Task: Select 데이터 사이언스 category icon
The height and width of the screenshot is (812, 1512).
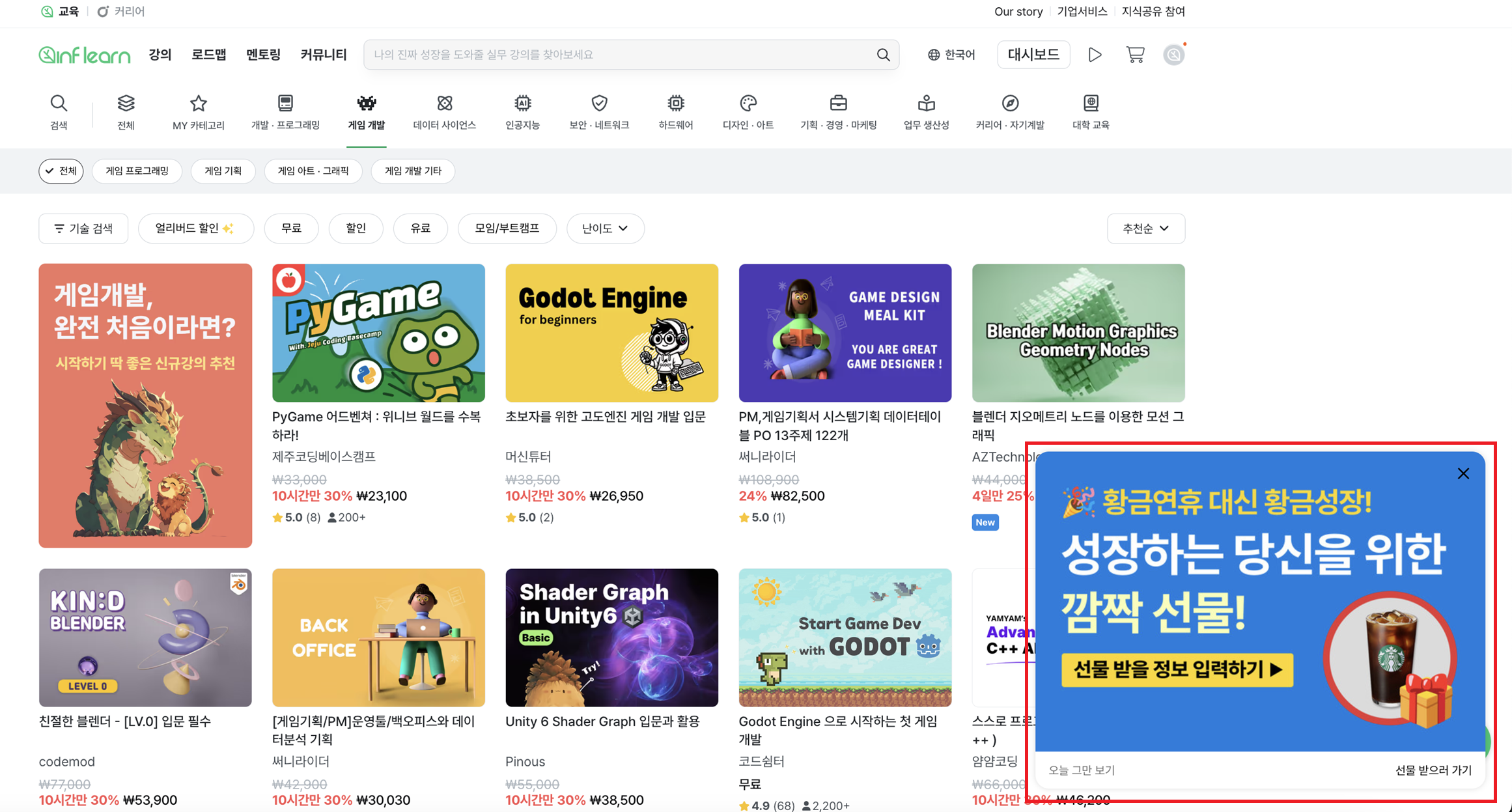Action: (x=445, y=103)
